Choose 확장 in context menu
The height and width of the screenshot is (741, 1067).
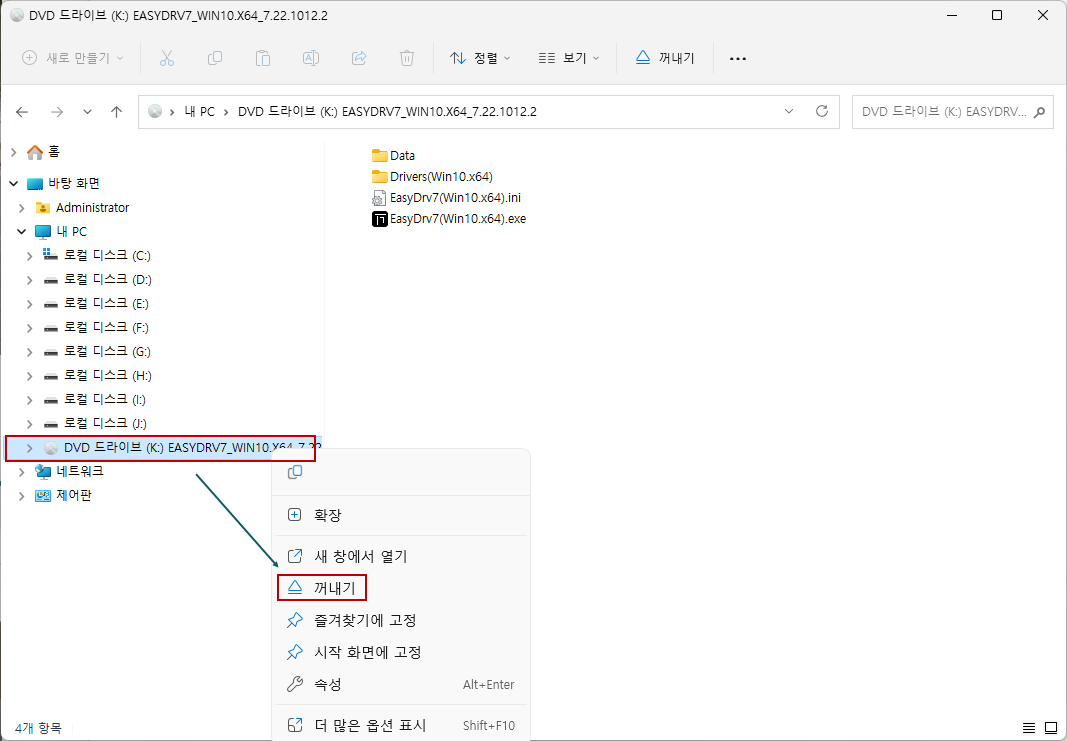(400, 515)
